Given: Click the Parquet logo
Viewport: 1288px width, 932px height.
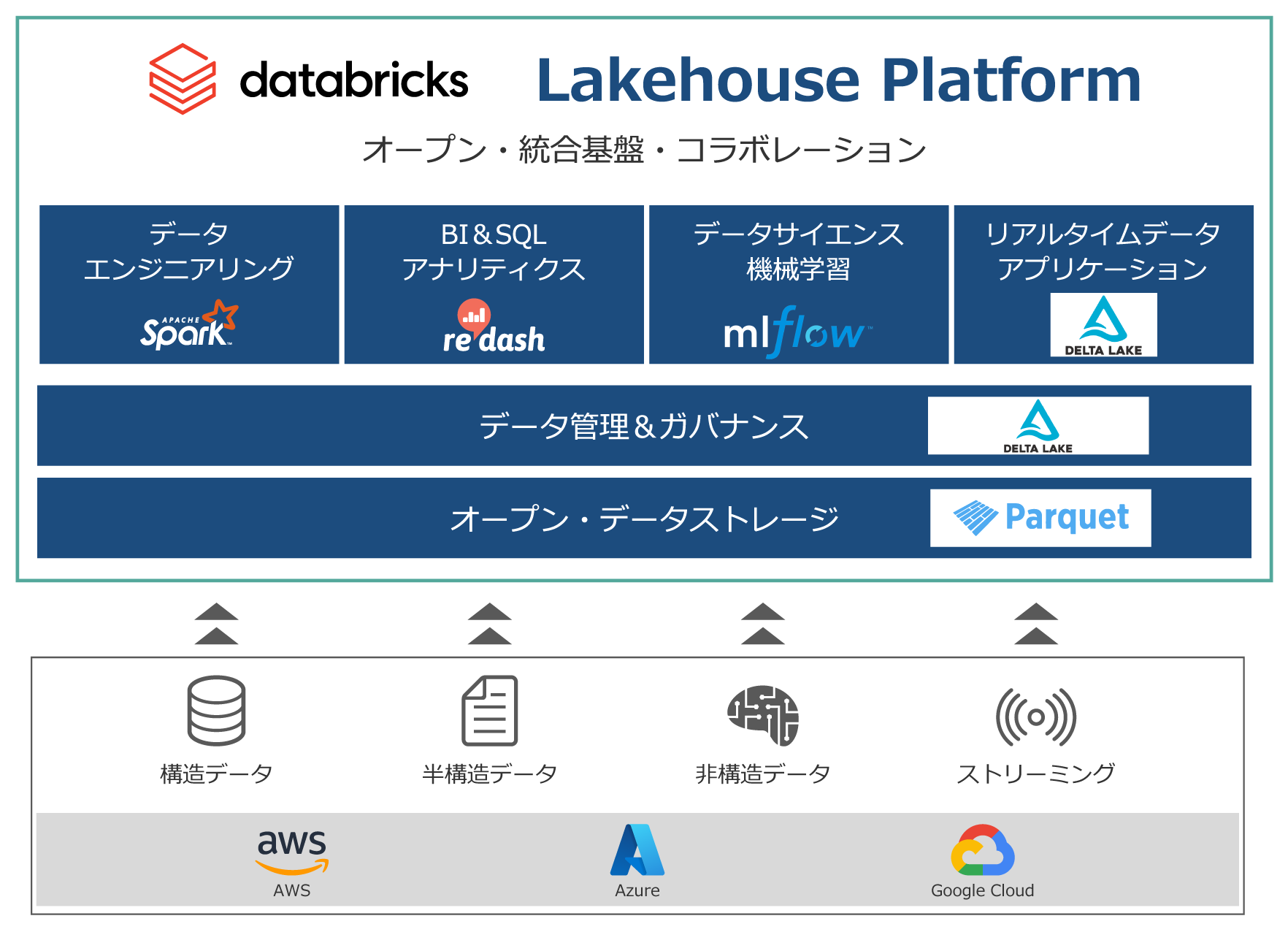Looking at the screenshot, I should pos(1040,518).
